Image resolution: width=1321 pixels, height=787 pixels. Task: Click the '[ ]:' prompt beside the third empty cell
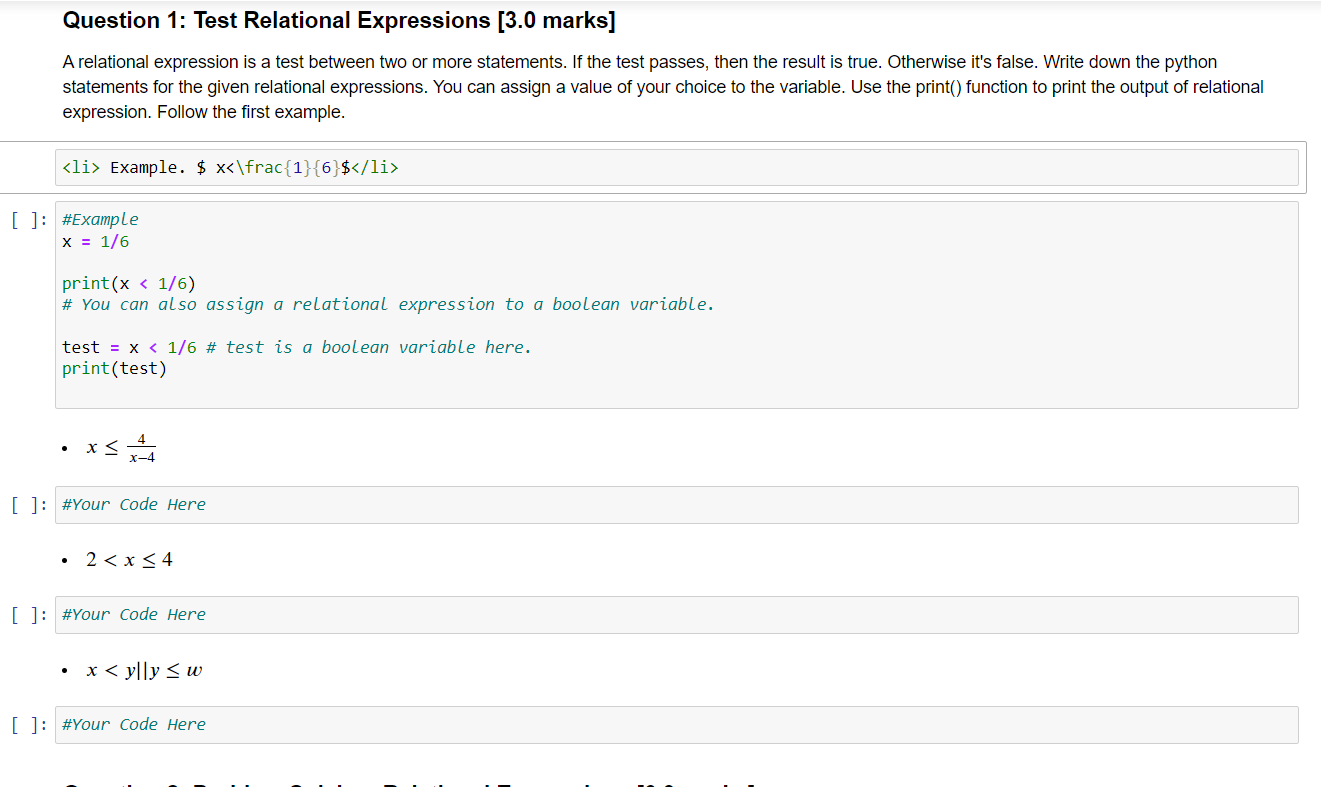[27, 724]
